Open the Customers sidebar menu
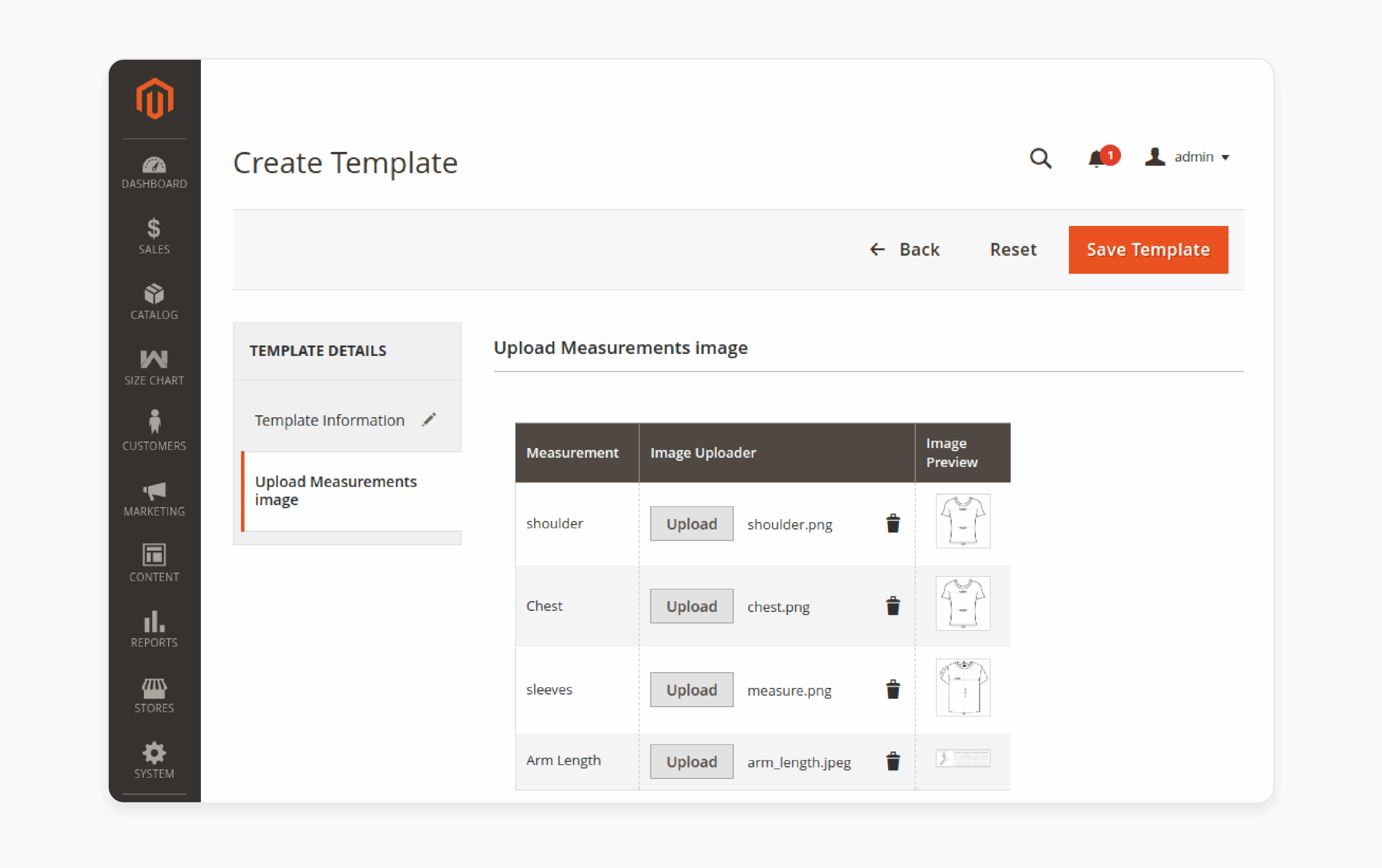Image resolution: width=1382 pixels, height=868 pixels. pyautogui.click(x=154, y=431)
